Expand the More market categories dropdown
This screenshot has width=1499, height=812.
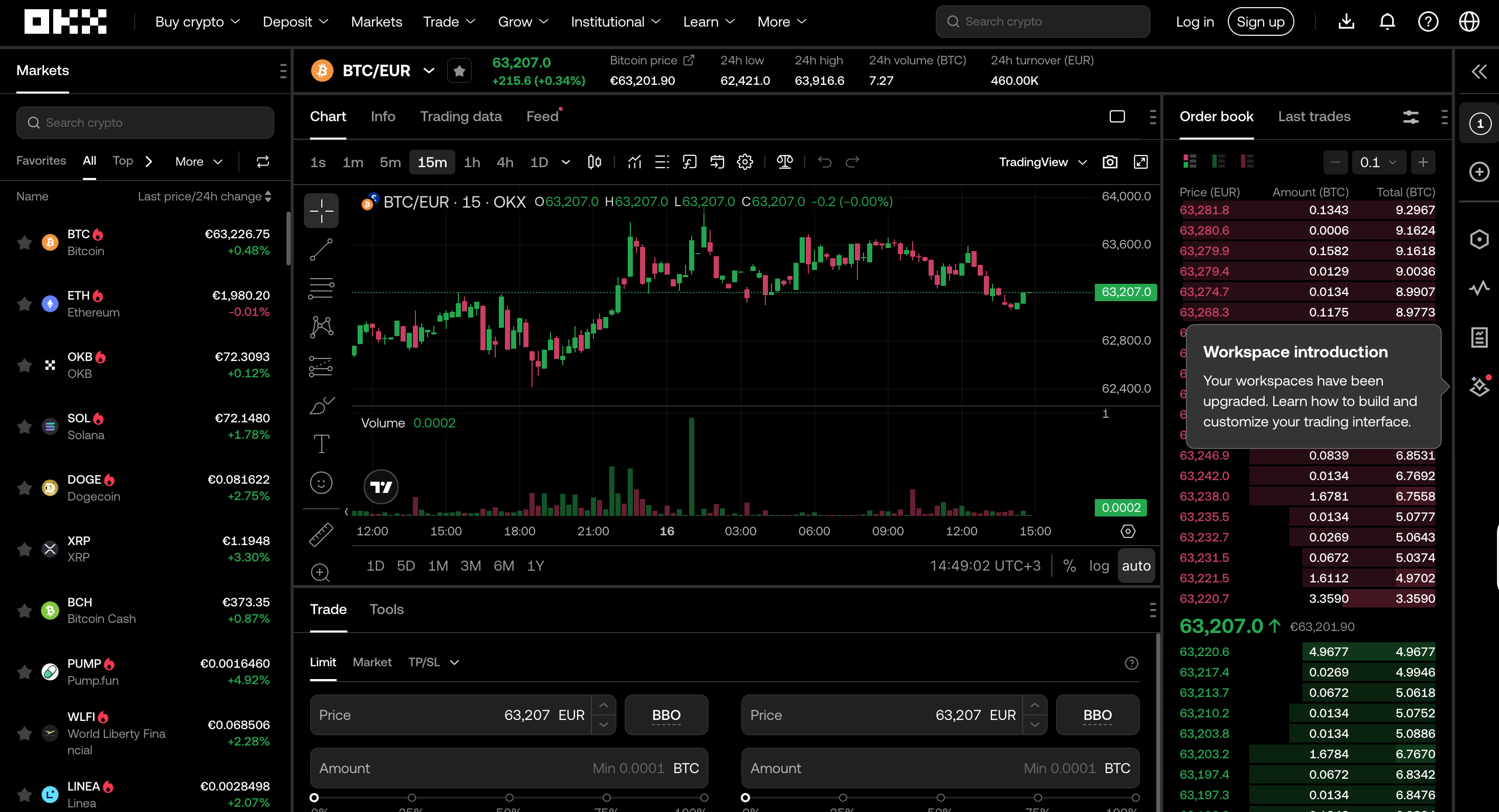(199, 161)
